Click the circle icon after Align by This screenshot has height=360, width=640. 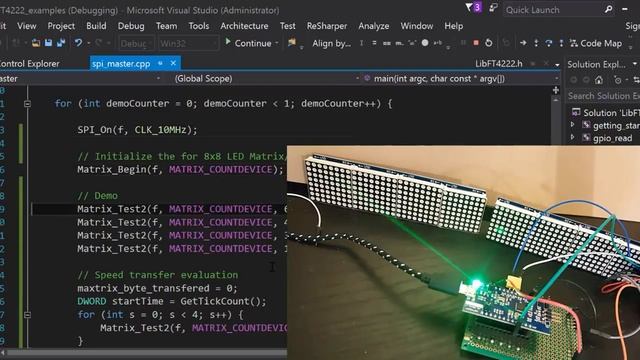(425, 42)
